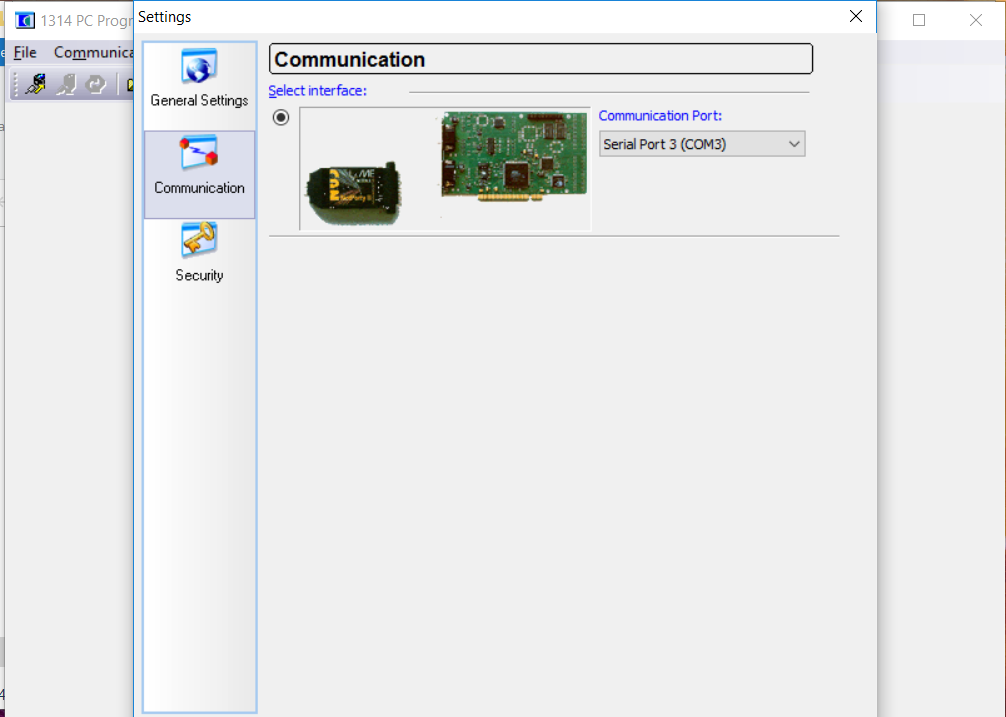Open Security settings via key icon
Screen dimensions: 1006x717
point(199,241)
